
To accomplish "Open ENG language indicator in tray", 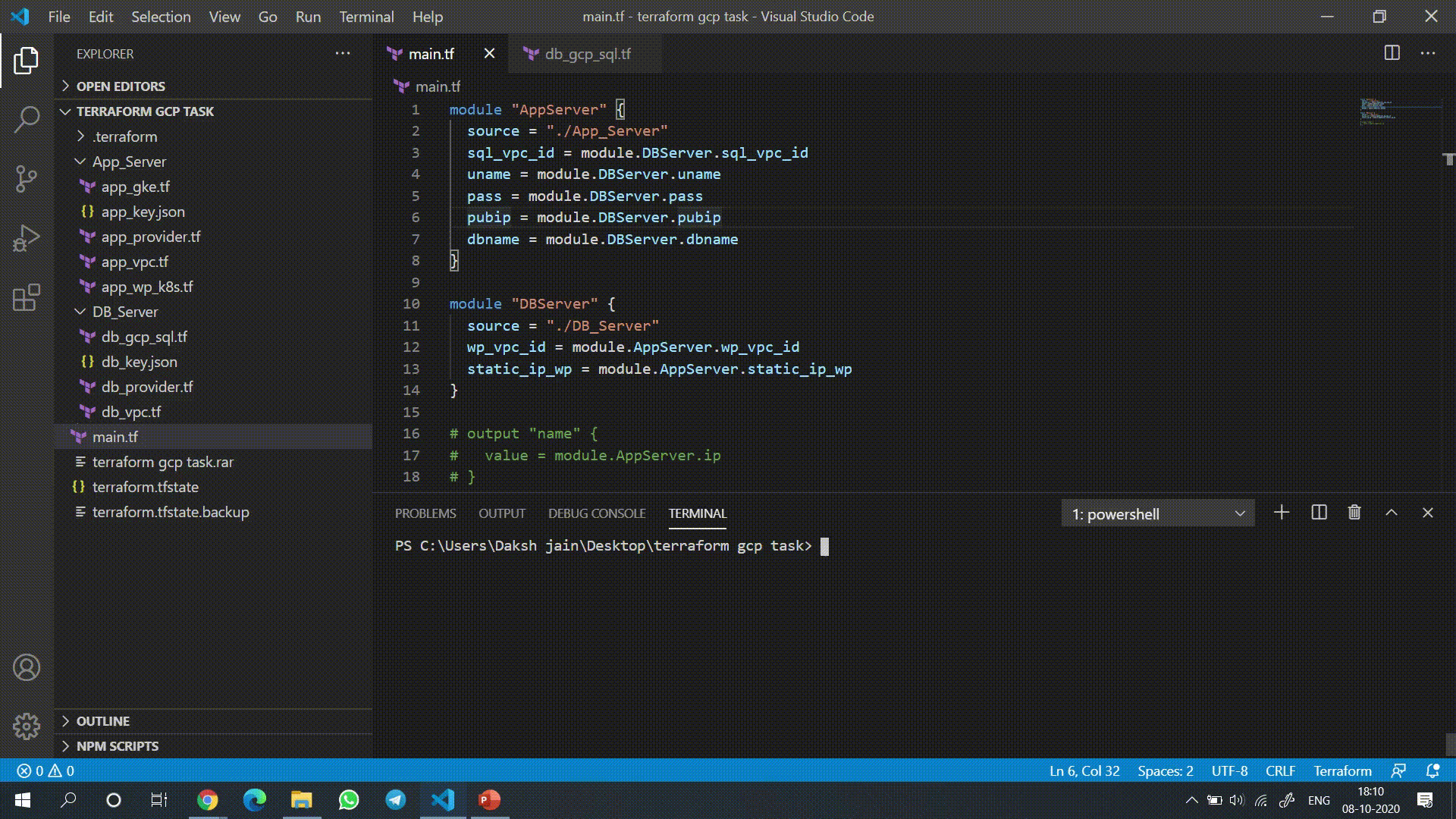I will coord(1319,800).
